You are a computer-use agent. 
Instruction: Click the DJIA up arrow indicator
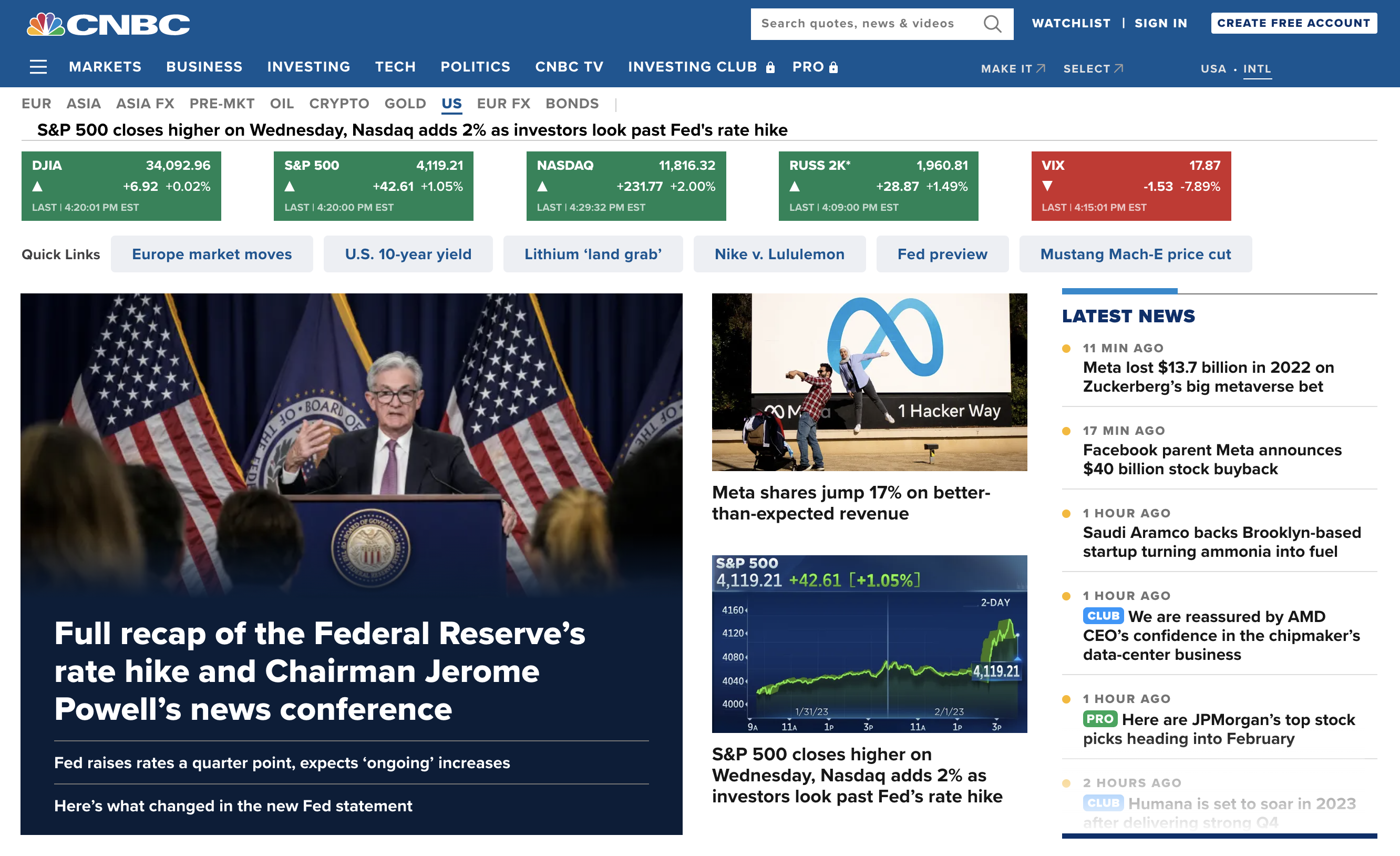click(37, 187)
